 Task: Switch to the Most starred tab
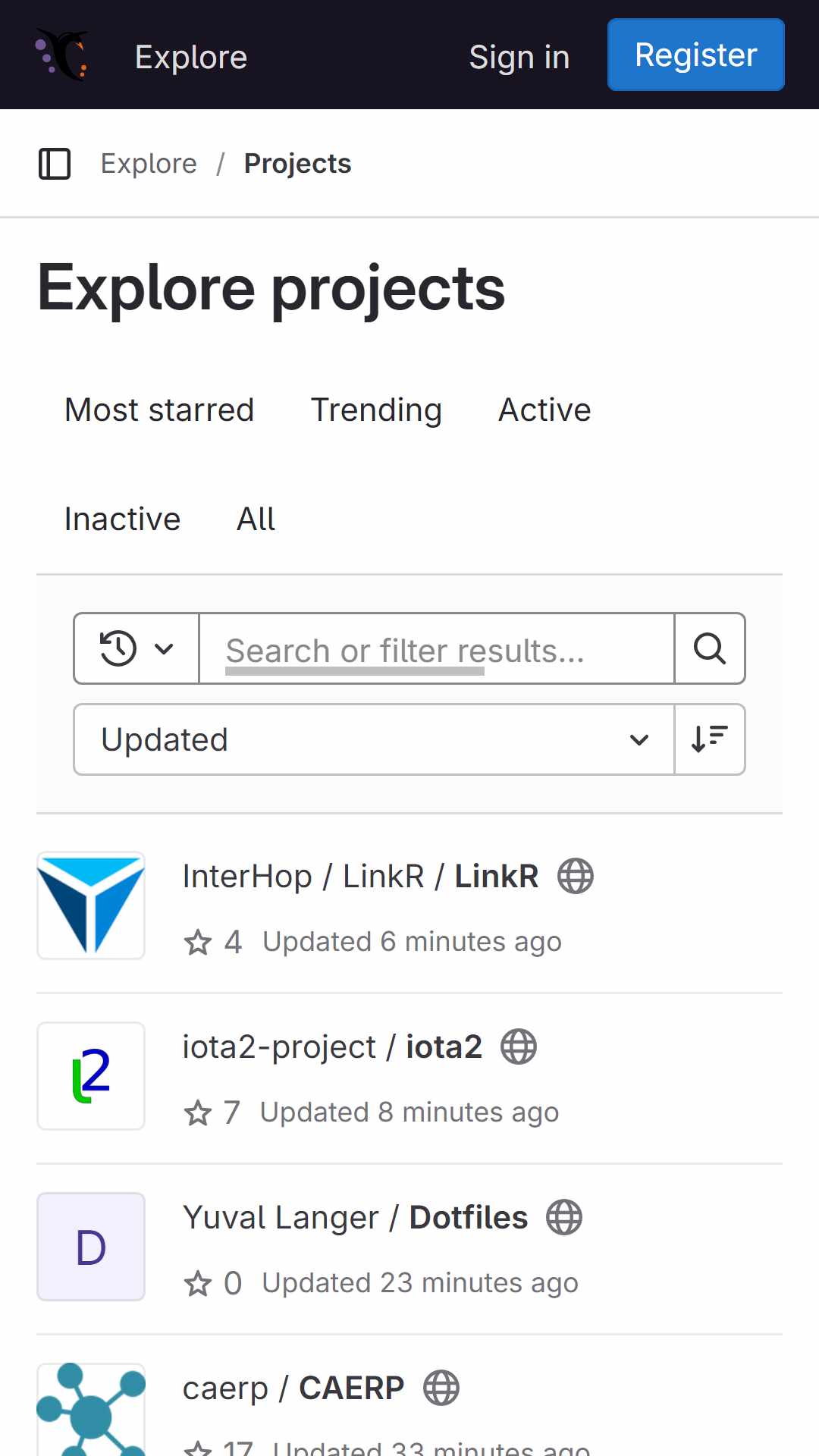tap(159, 410)
